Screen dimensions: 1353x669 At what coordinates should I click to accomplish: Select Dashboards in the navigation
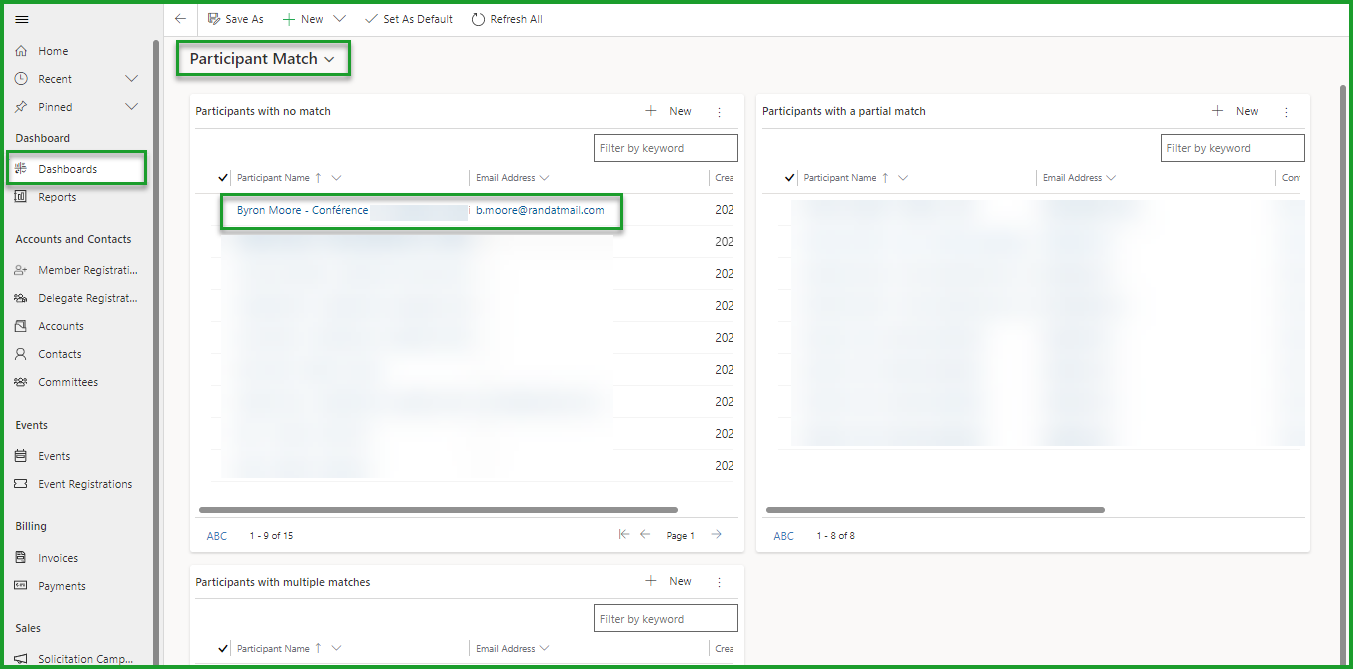(x=67, y=169)
